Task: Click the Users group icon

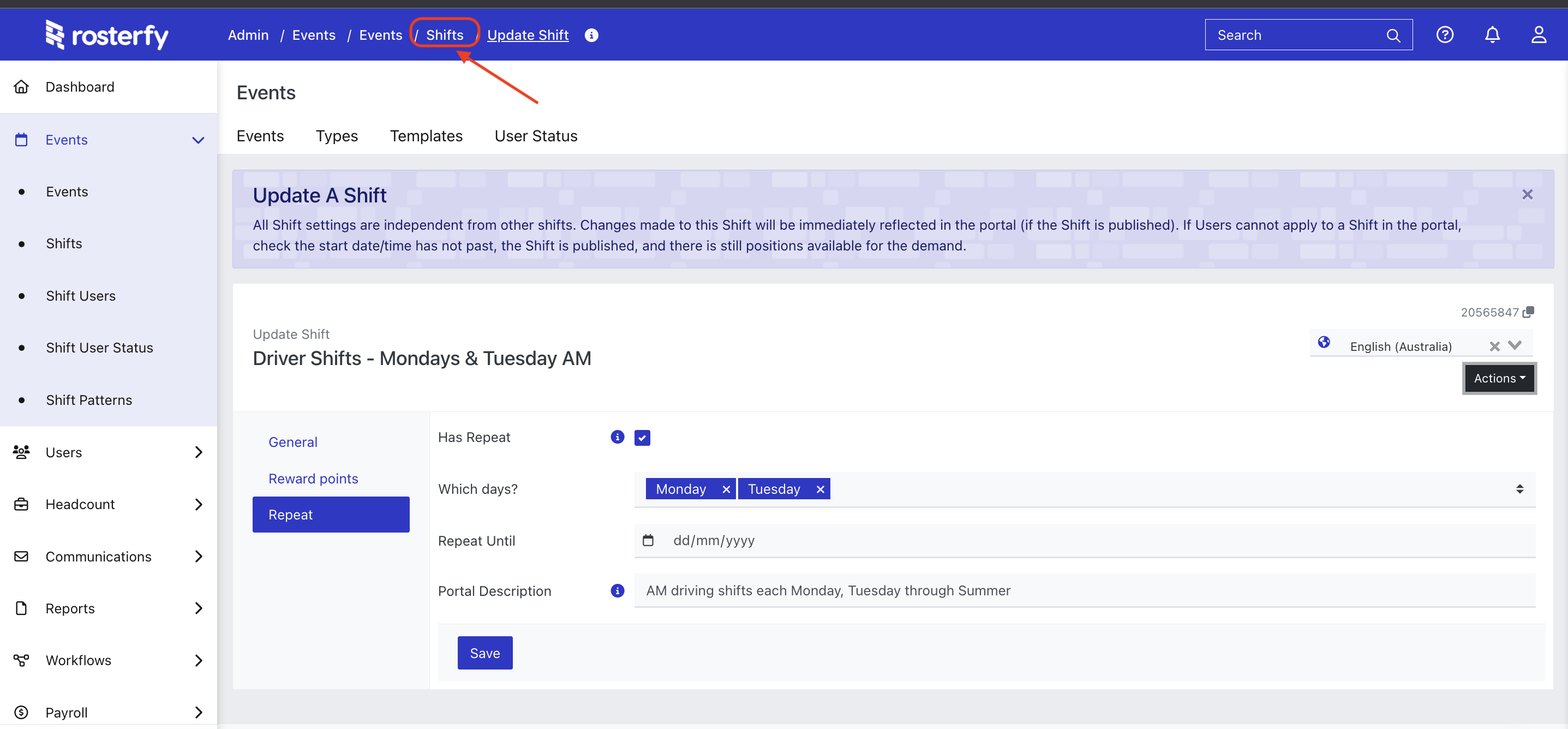Action: point(21,452)
